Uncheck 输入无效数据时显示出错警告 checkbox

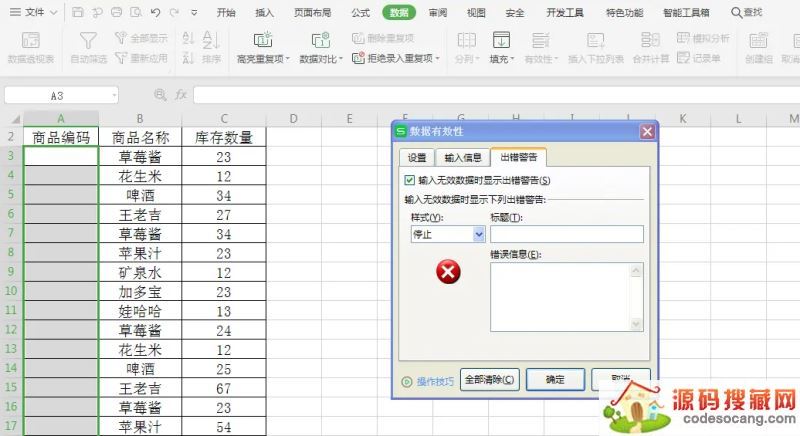tap(409, 181)
